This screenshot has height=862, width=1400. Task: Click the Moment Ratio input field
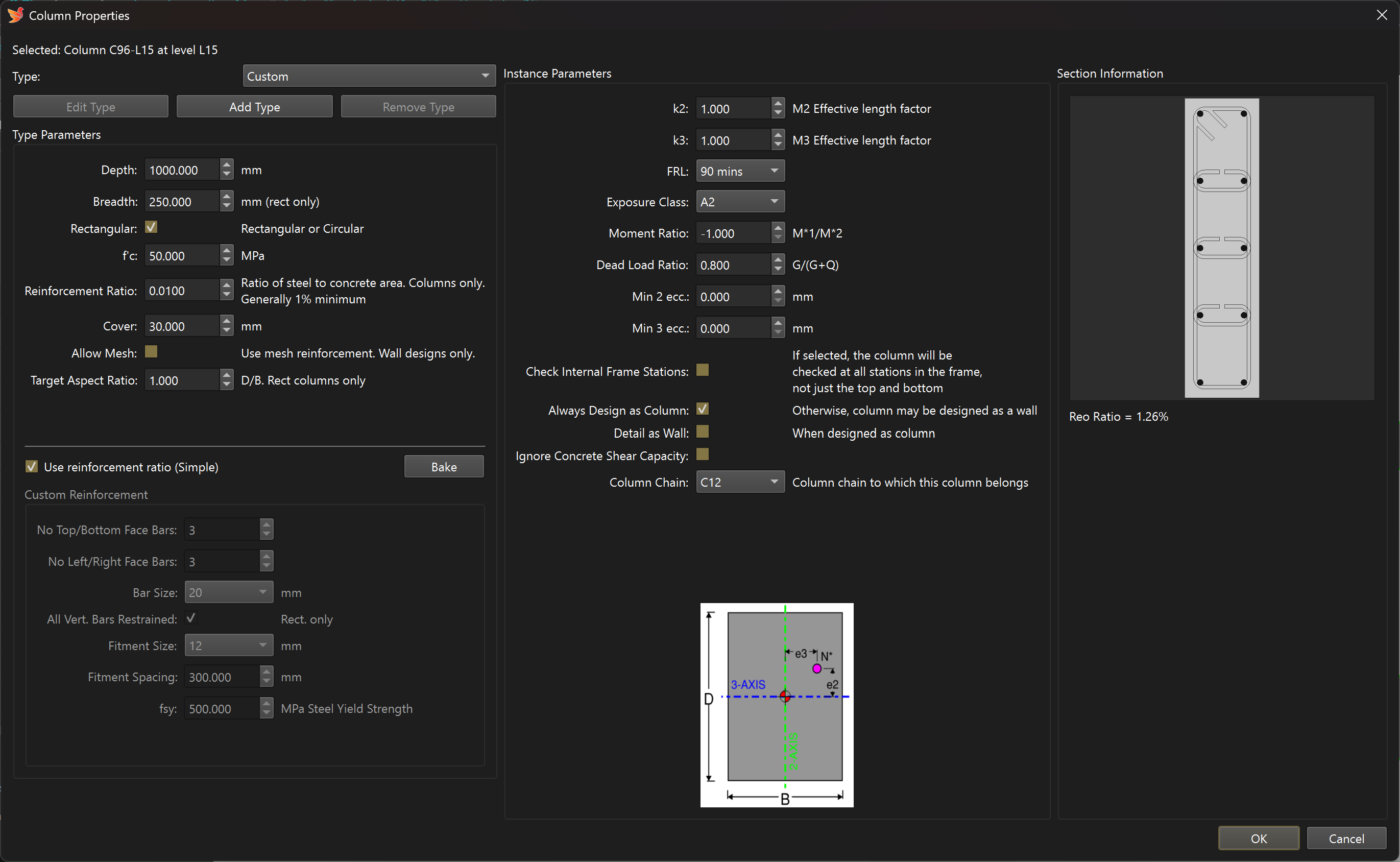(x=733, y=233)
